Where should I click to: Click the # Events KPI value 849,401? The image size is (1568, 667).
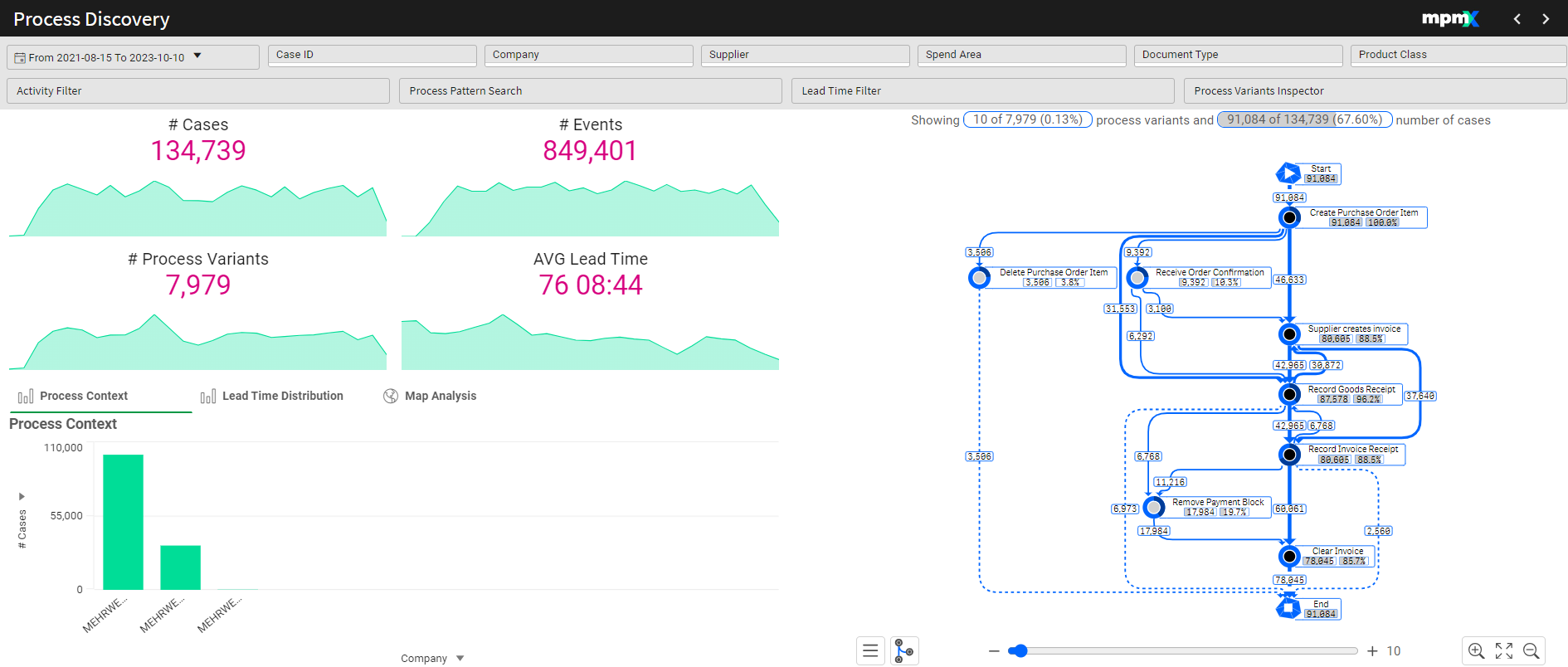coord(590,151)
